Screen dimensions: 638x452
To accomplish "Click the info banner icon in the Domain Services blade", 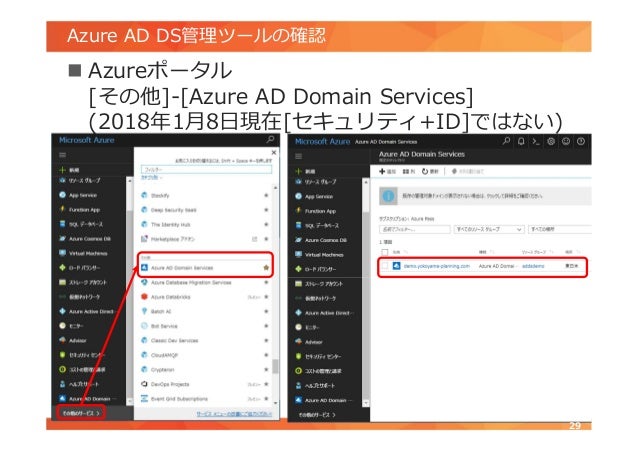I will click(x=388, y=196).
